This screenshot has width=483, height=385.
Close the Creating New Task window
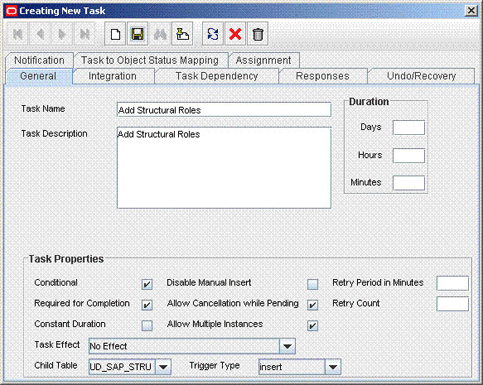point(471,11)
